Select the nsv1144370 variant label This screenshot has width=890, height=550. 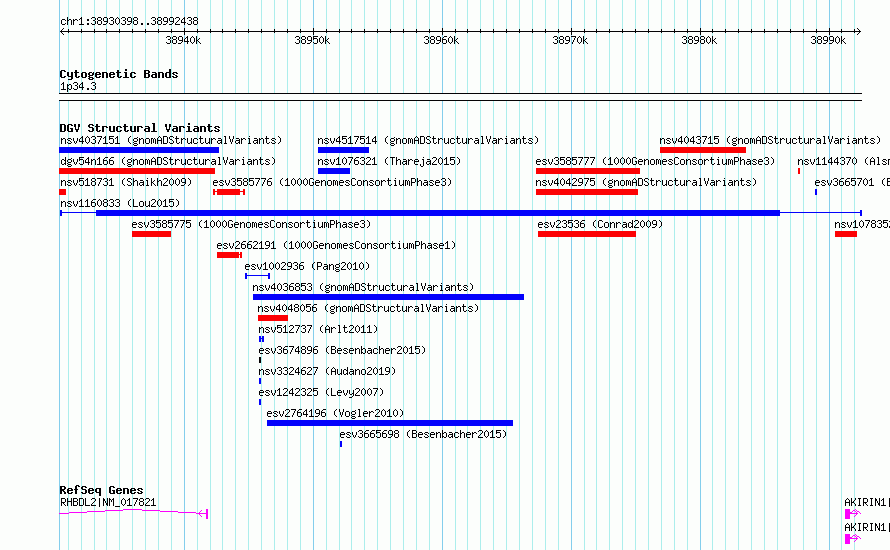[843, 161]
